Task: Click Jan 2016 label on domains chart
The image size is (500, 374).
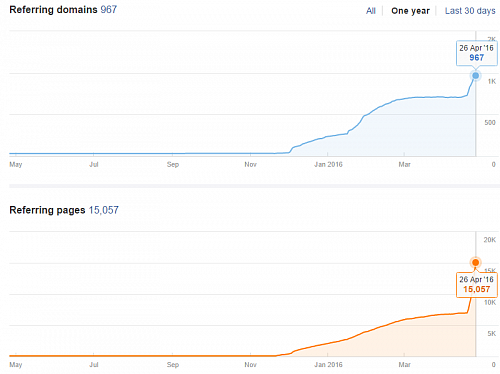Action: tap(328, 164)
